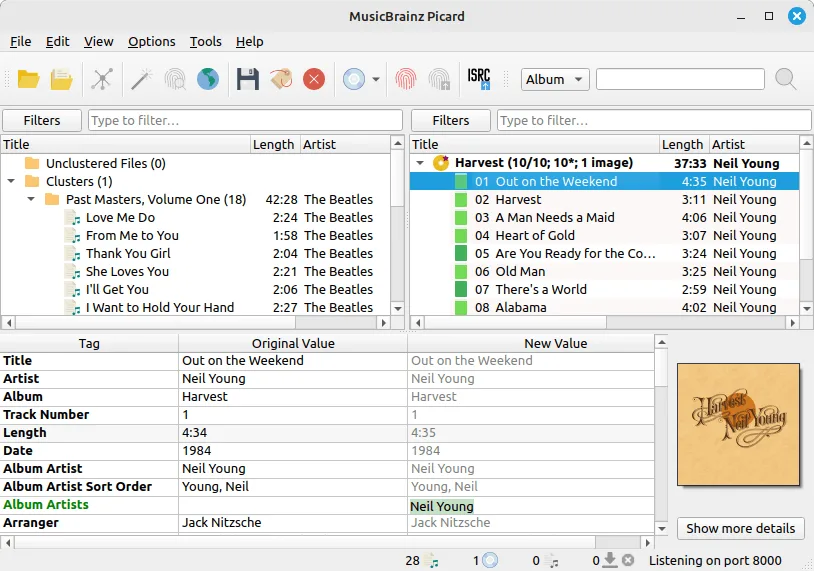814x571 pixels.
Task: Click the left pane filter text field
Action: (245, 120)
